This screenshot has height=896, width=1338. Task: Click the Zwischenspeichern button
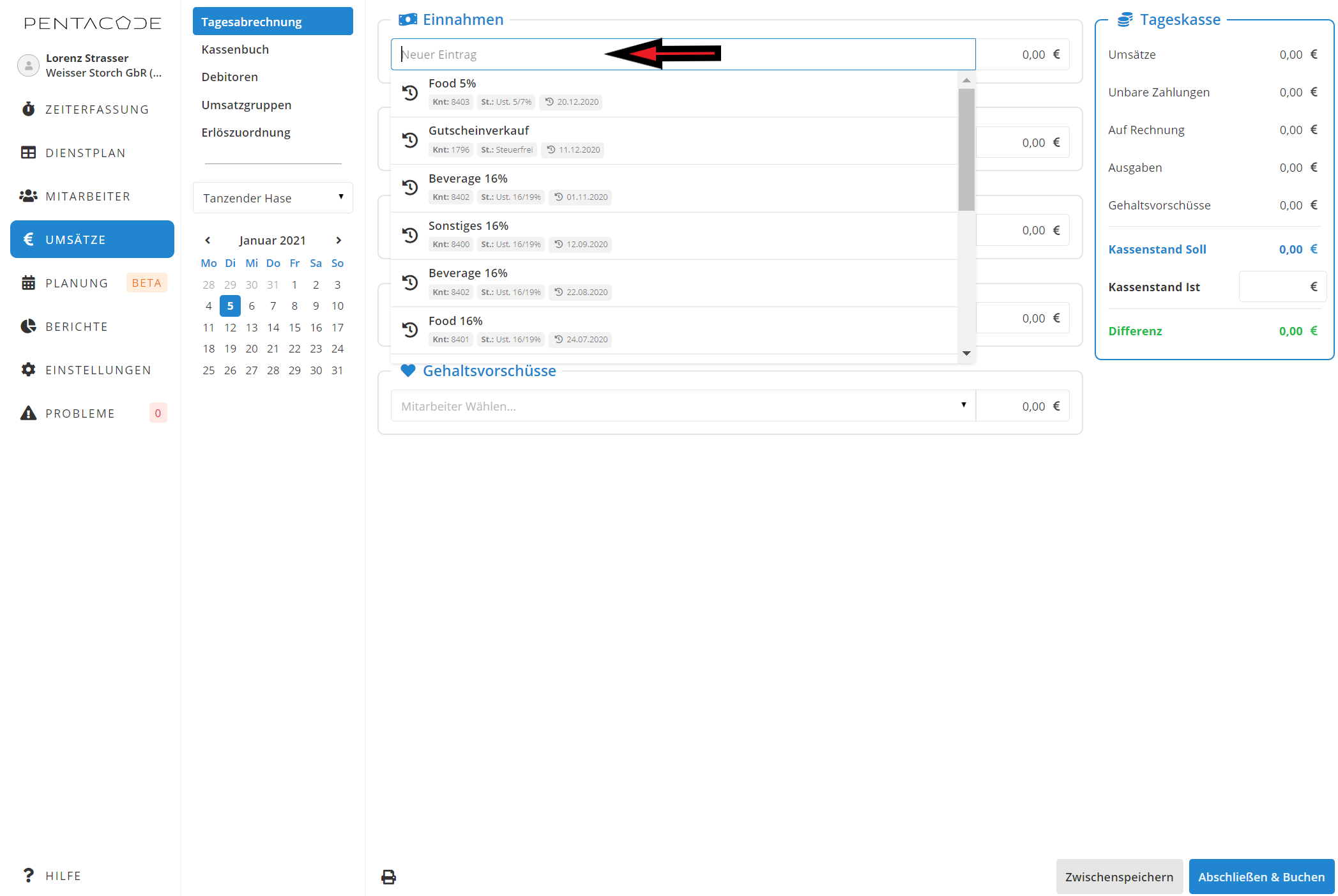[1118, 877]
